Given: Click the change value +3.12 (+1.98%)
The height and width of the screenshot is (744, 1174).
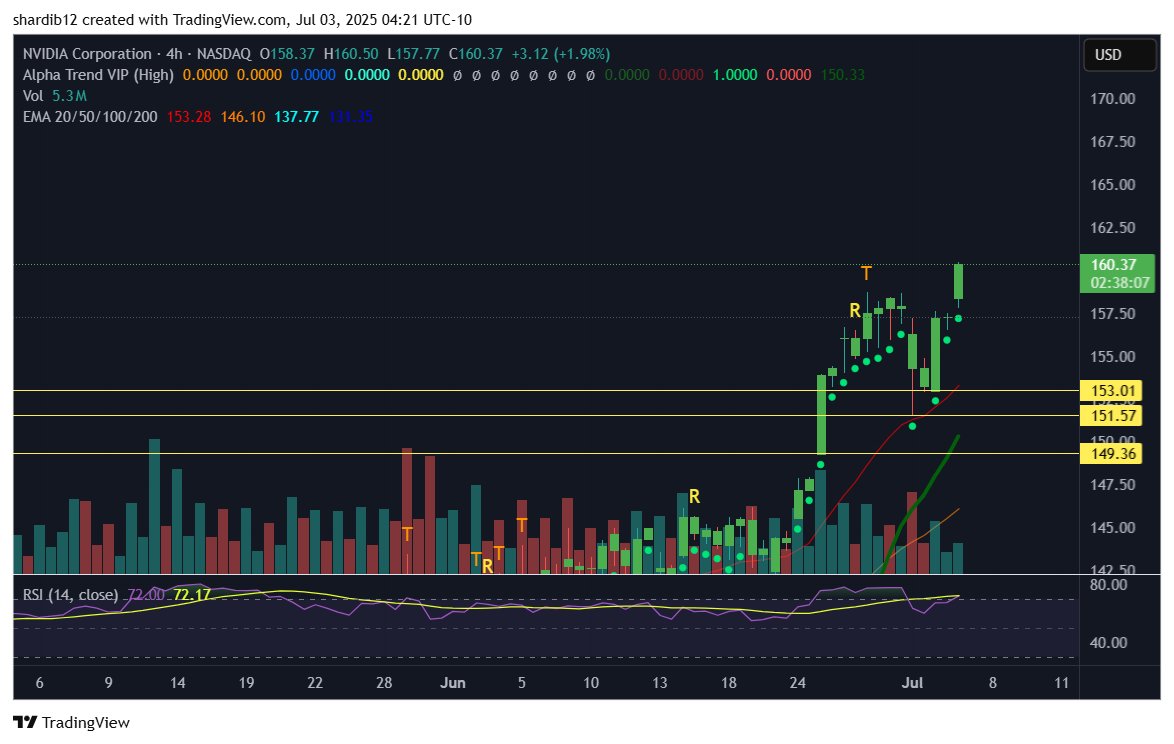Looking at the screenshot, I should click(x=561, y=54).
